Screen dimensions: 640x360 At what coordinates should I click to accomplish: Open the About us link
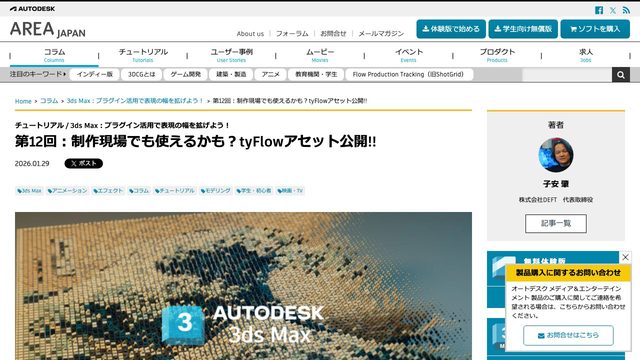tap(250, 33)
